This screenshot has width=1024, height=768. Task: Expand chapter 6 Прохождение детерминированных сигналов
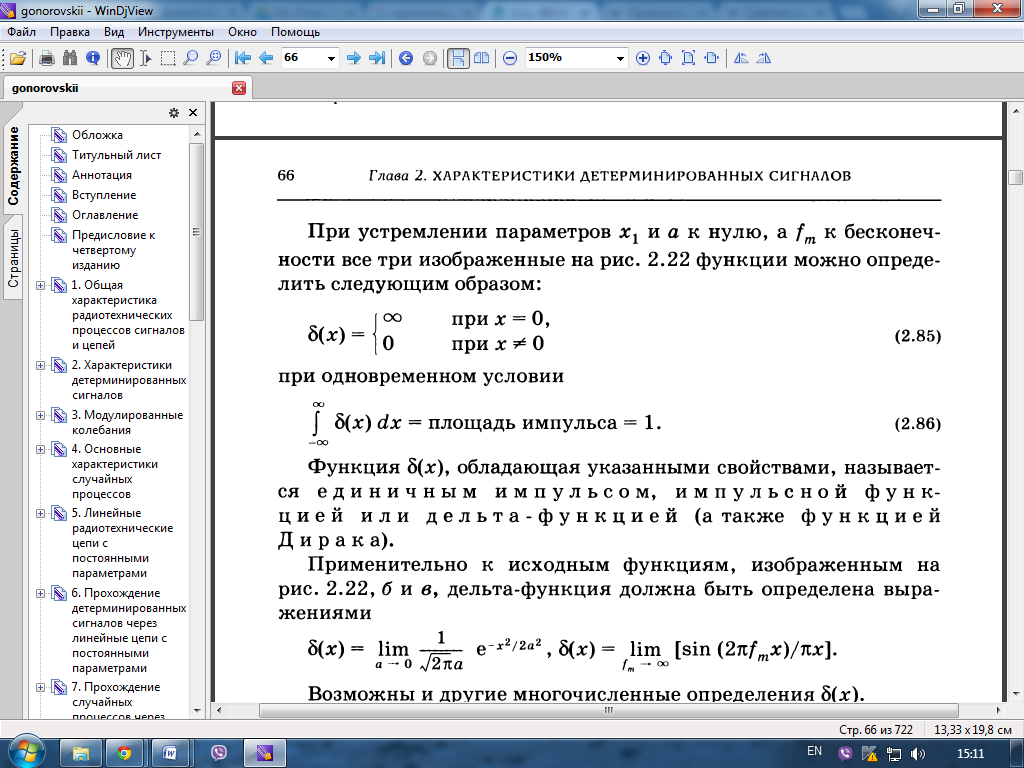(x=40, y=594)
